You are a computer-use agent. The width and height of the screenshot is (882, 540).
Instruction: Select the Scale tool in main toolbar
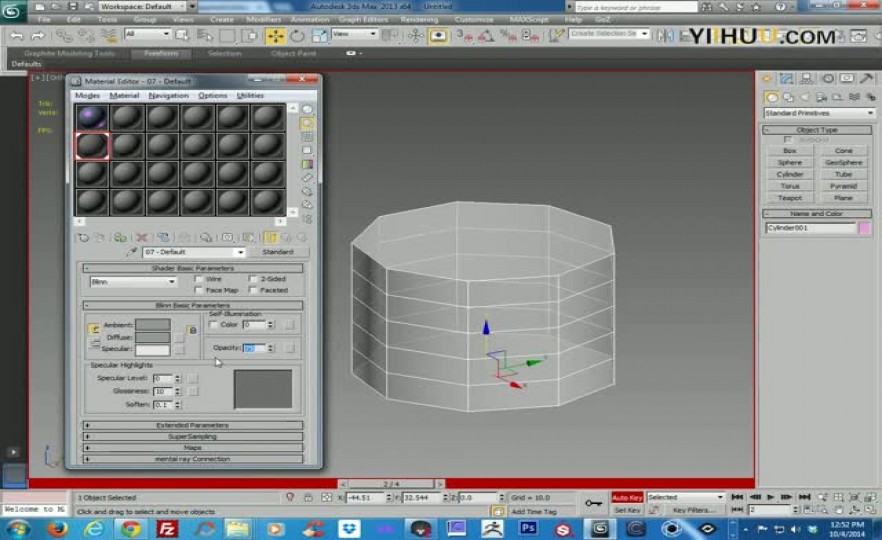(318, 36)
